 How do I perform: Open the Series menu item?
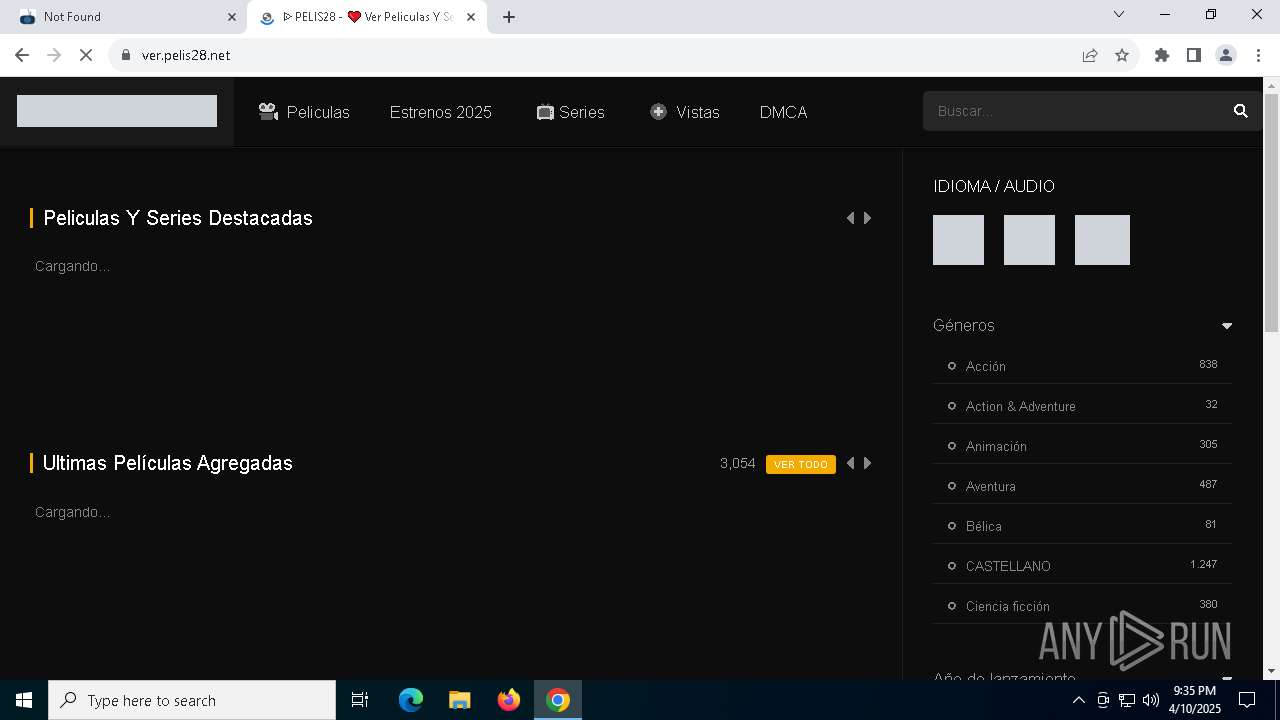pyautogui.click(x=571, y=112)
